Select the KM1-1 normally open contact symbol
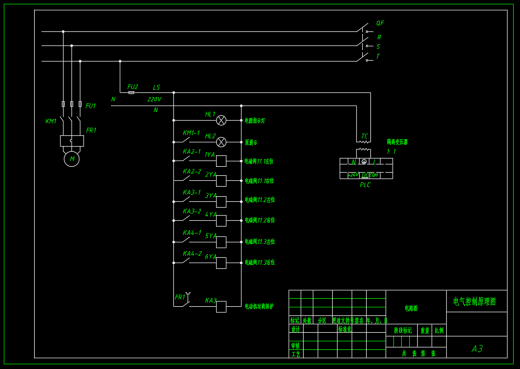This screenshot has width=520, height=369. [x=185, y=140]
